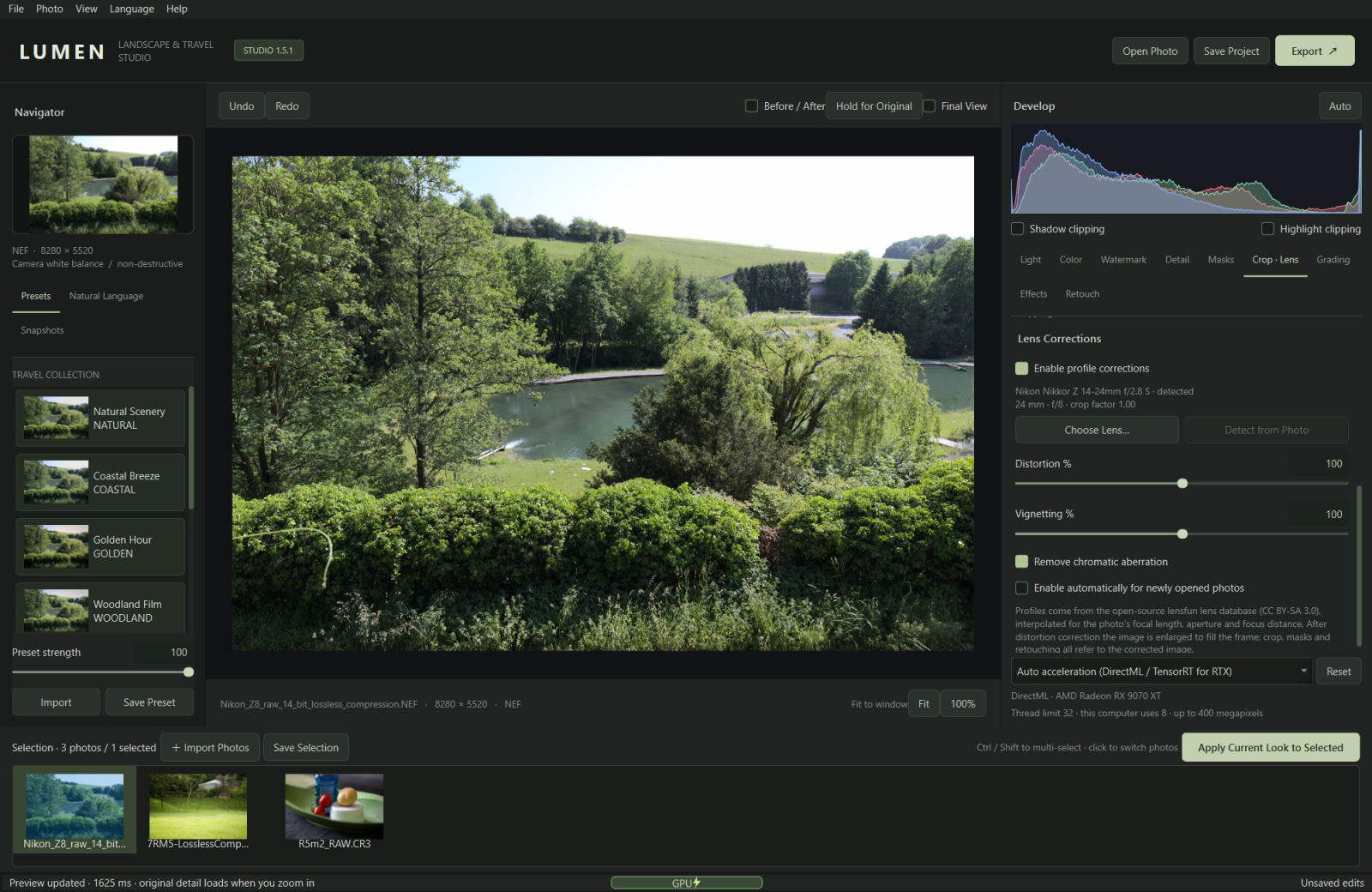Click the 100% zoom button
The width and height of the screenshot is (1372, 892).
(963, 704)
